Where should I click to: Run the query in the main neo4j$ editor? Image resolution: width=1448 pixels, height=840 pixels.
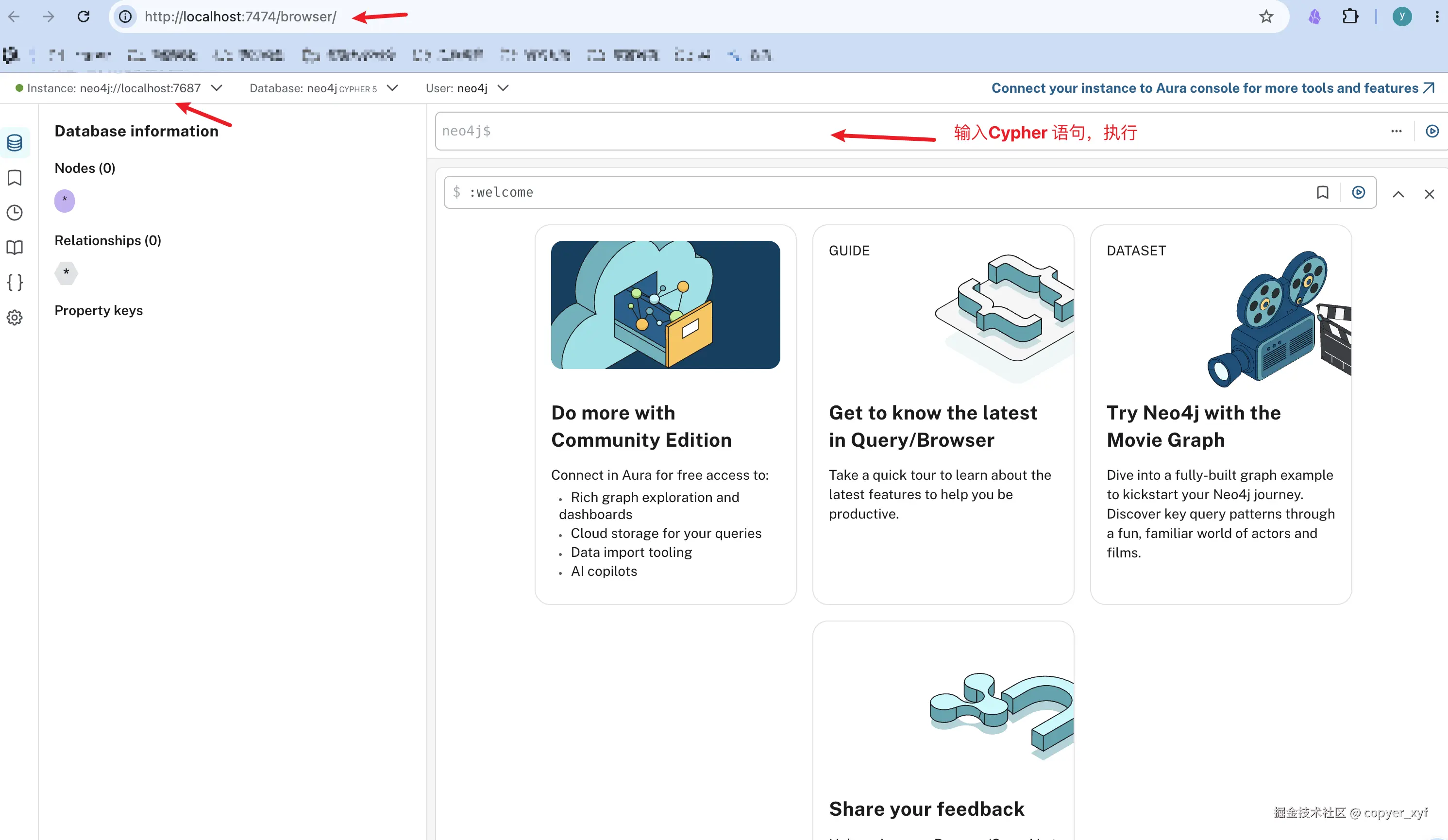click(1432, 131)
